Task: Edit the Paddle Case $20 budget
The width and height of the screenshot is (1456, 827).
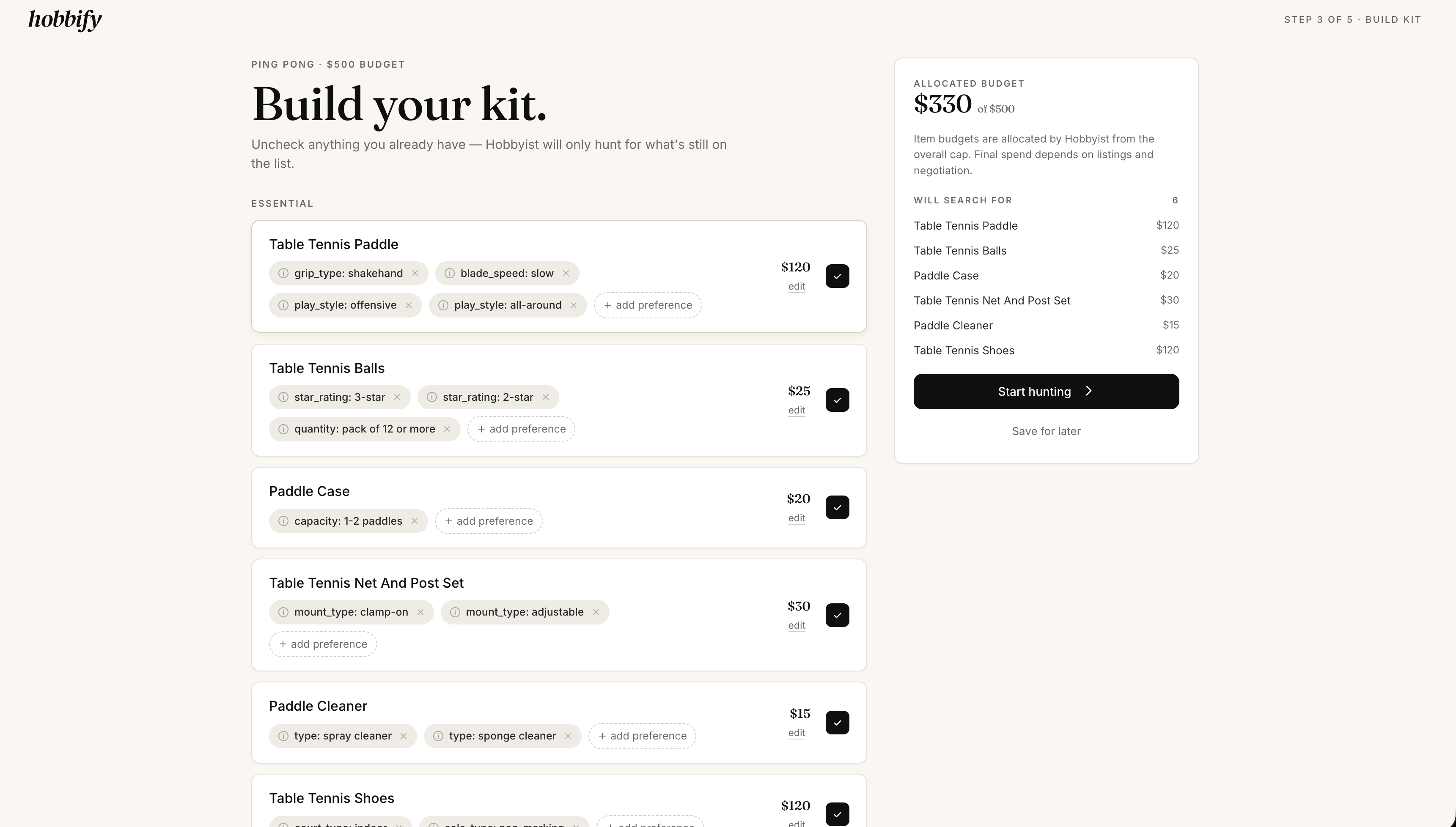Action: coord(797,518)
